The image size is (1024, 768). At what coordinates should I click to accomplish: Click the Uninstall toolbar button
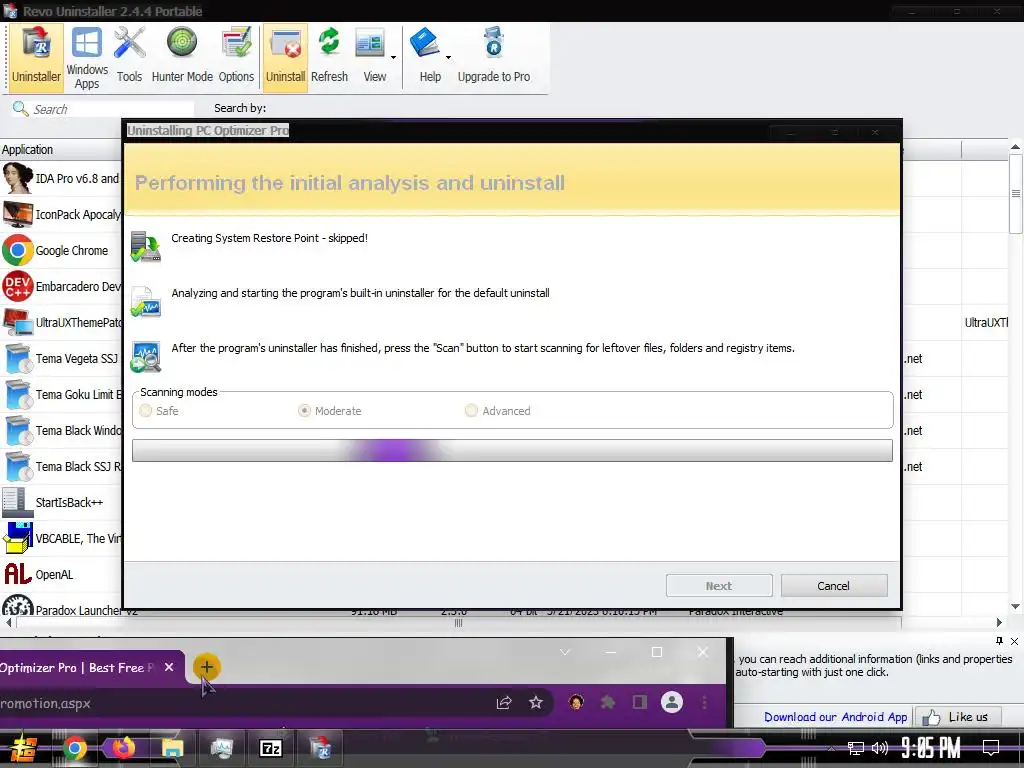click(x=285, y=57)
